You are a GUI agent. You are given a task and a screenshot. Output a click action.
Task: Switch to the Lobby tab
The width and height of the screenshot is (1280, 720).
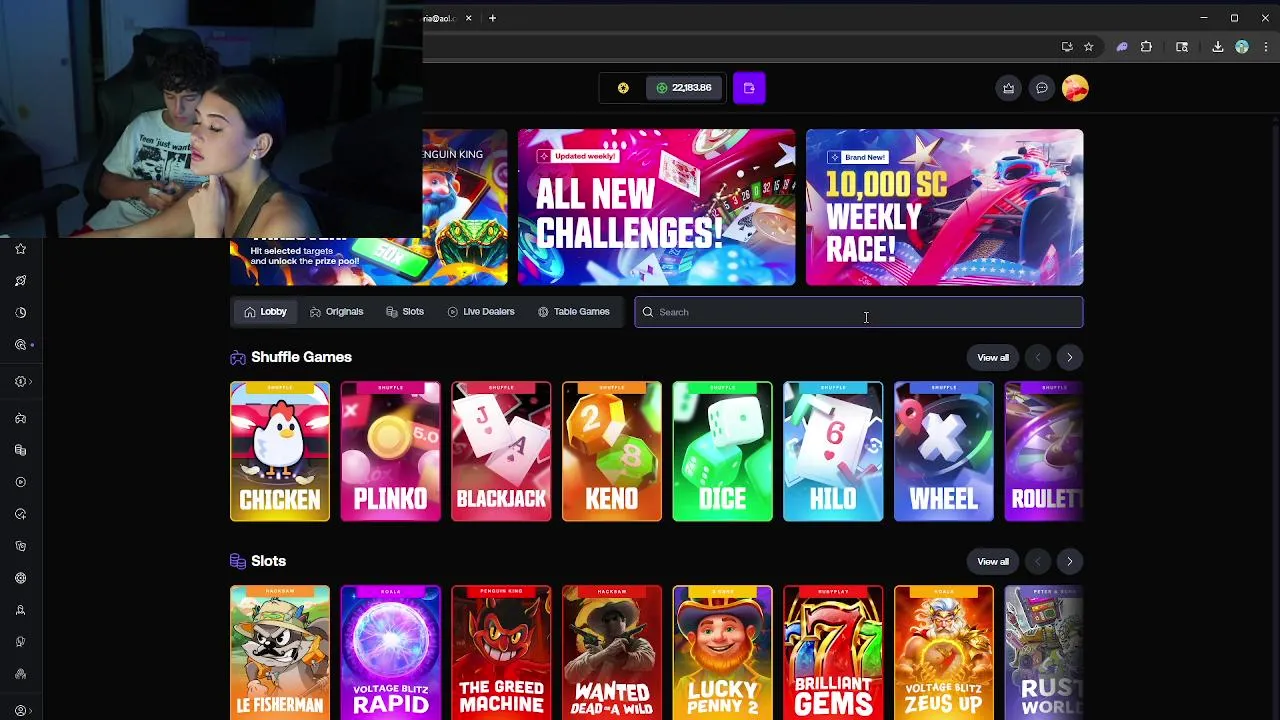tap(265, 312)
